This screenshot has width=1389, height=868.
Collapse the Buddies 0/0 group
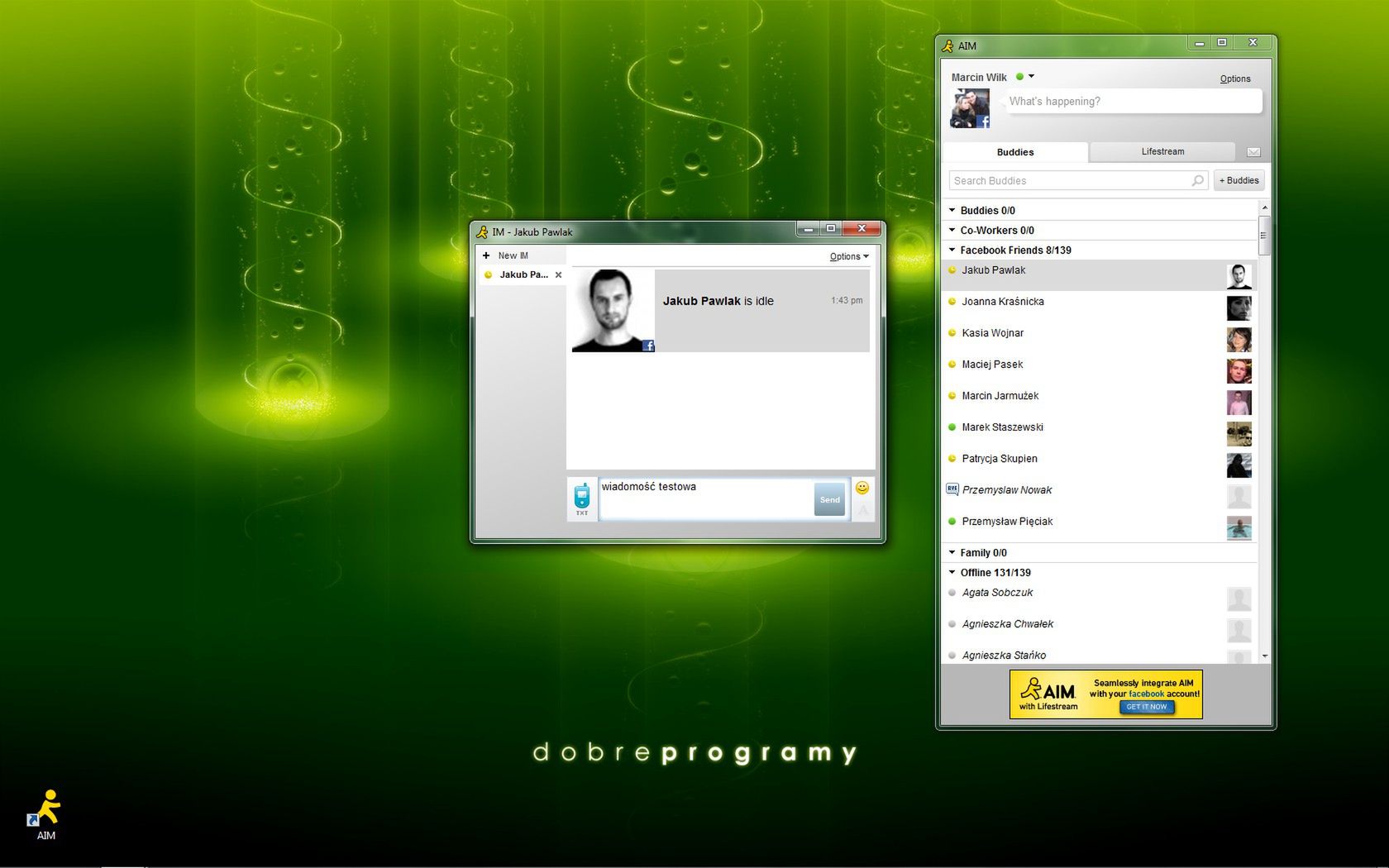click(952, 210)
